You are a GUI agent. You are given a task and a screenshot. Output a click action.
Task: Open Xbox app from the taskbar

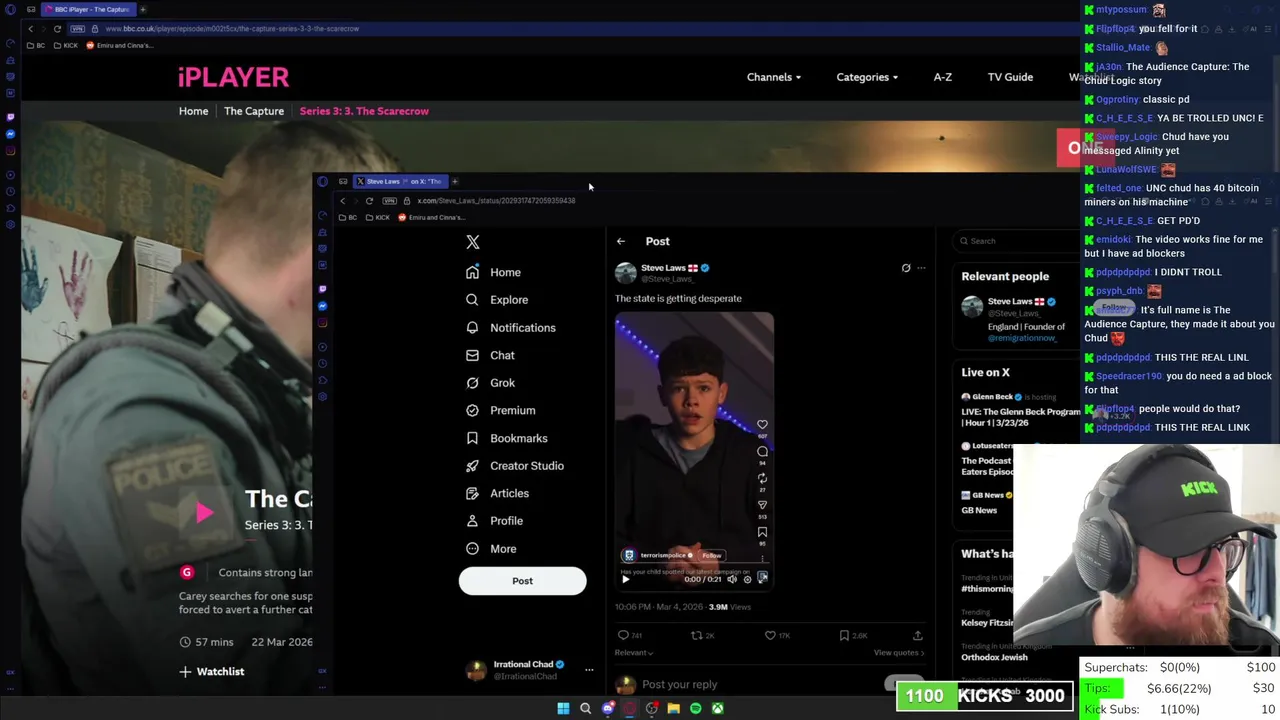(x=718, y=708)
